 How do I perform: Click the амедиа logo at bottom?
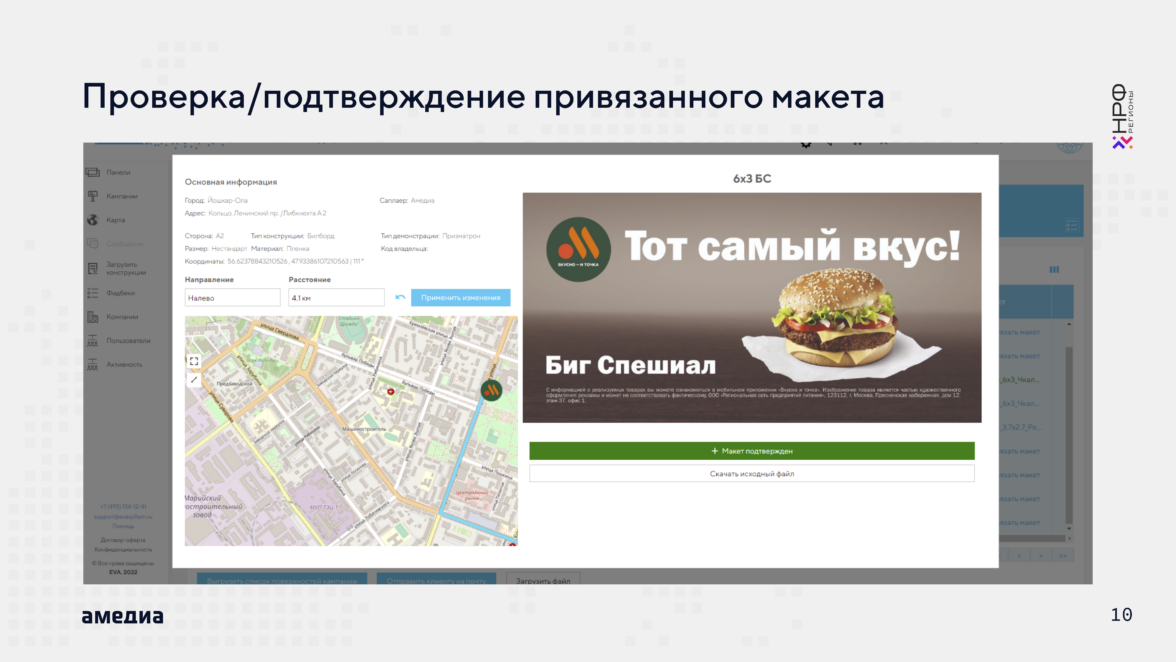click(x=122, y=616)
